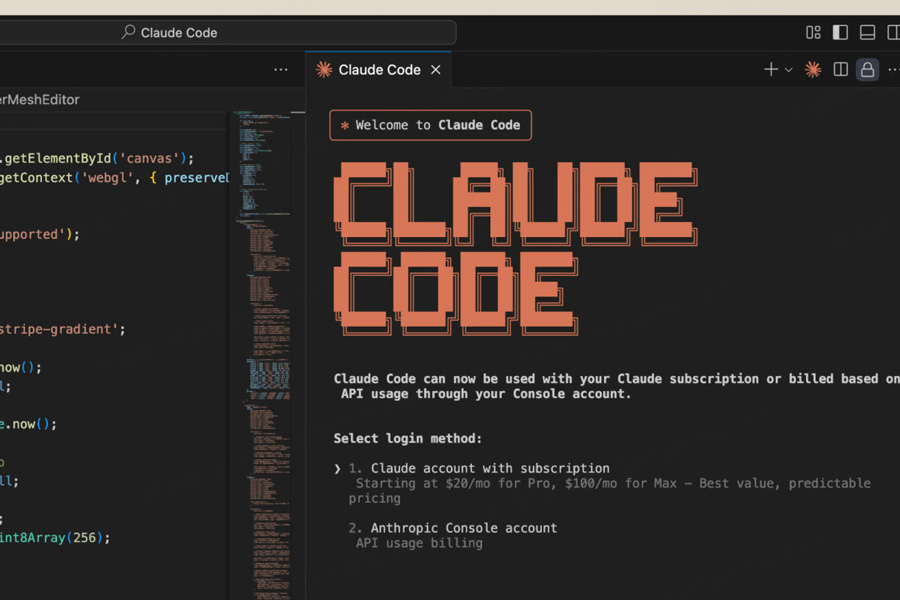Click the int8Array(256) code line
Screen dimensions: 900x600
pyautogui.click(x=55, y=538)
